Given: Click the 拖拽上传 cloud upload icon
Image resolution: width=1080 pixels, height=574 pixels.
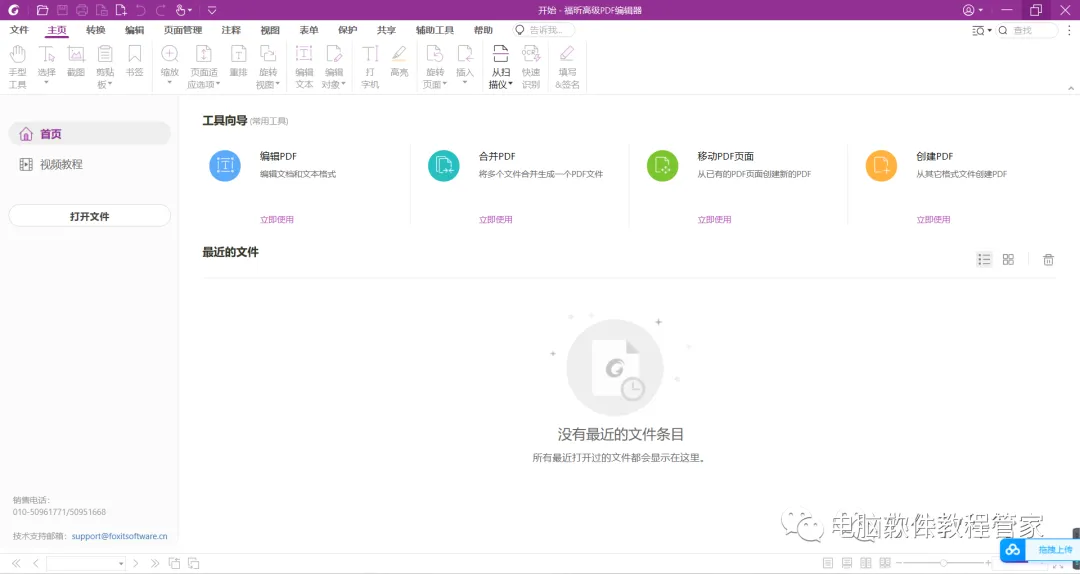Looking at the screenshot, I should pyautogui.click(x=1012, y=549).
